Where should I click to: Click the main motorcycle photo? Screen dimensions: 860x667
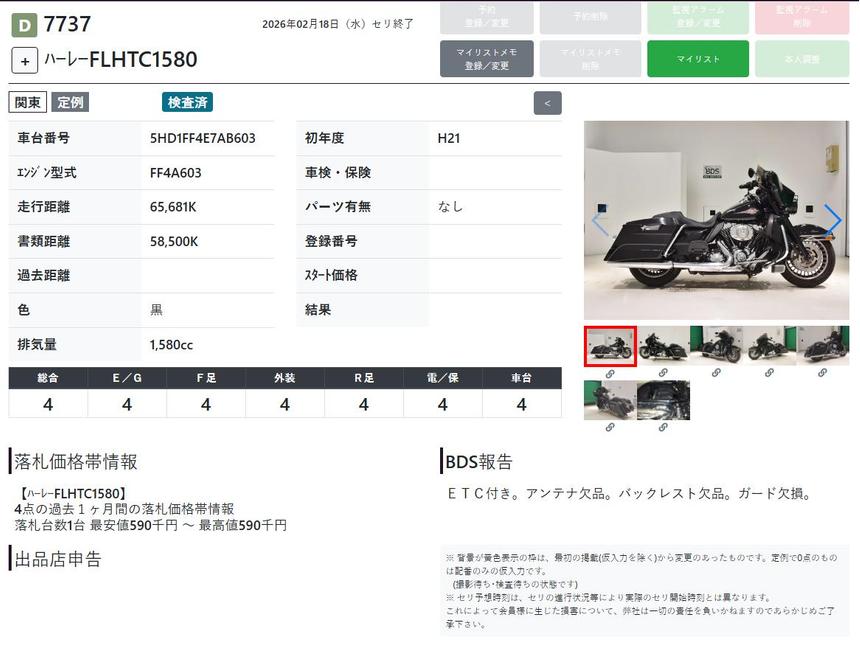pyautogui.click(x=716, y=220)
